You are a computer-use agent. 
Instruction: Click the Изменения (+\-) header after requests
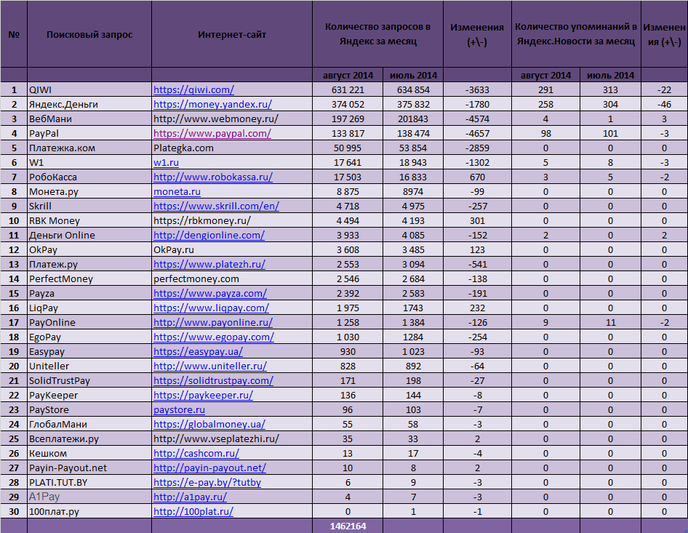point(477,34)
